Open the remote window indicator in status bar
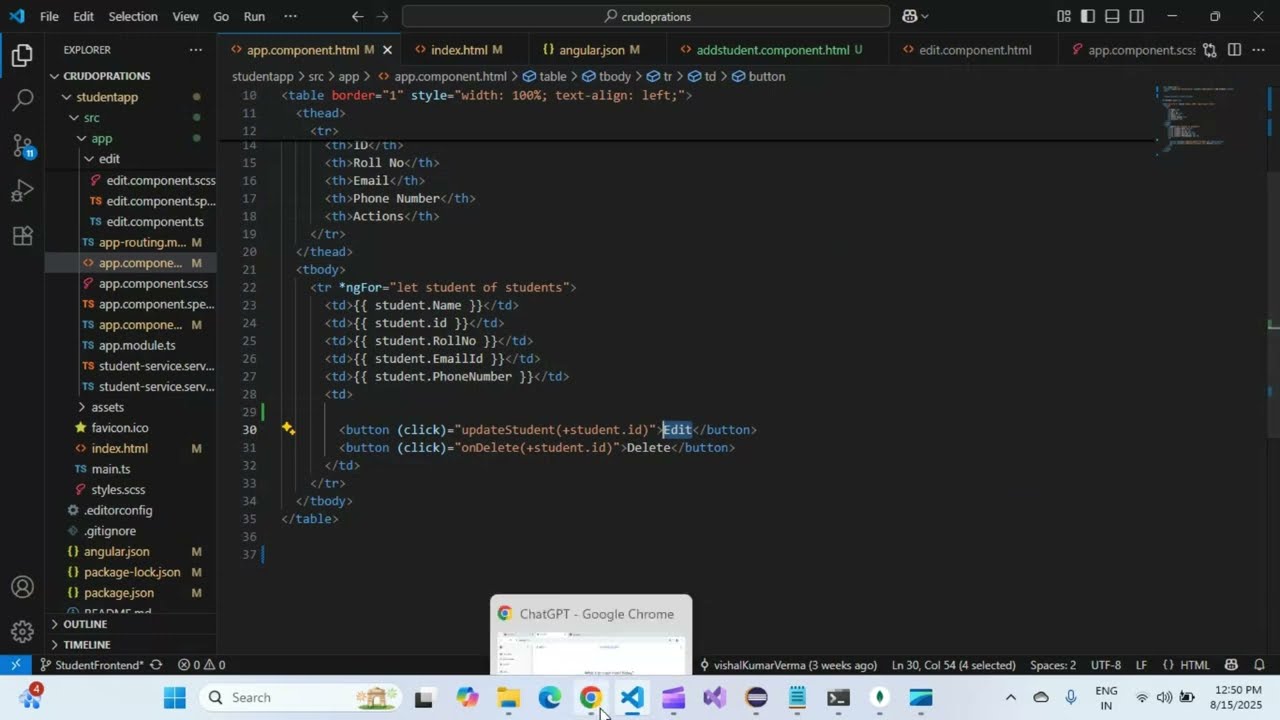1280x720 pixels. tap(16, 665)
